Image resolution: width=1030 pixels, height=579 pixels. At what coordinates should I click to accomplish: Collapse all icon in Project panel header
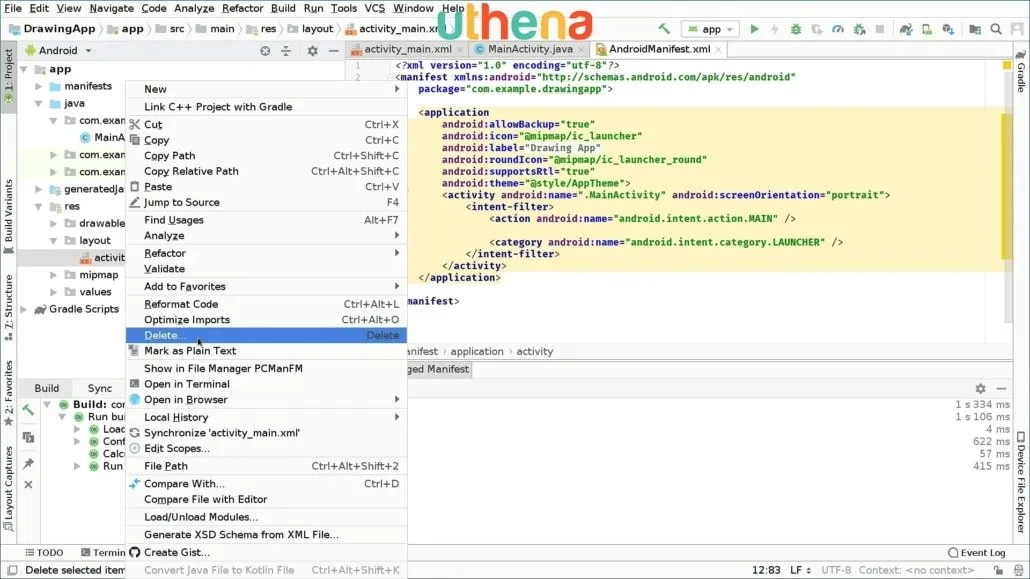coord(286,51)
